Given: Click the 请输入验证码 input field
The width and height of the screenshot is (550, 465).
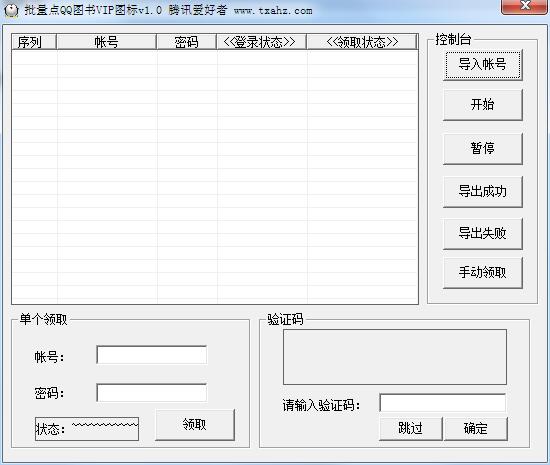Looking at the screenshot, I should point(443,403).
